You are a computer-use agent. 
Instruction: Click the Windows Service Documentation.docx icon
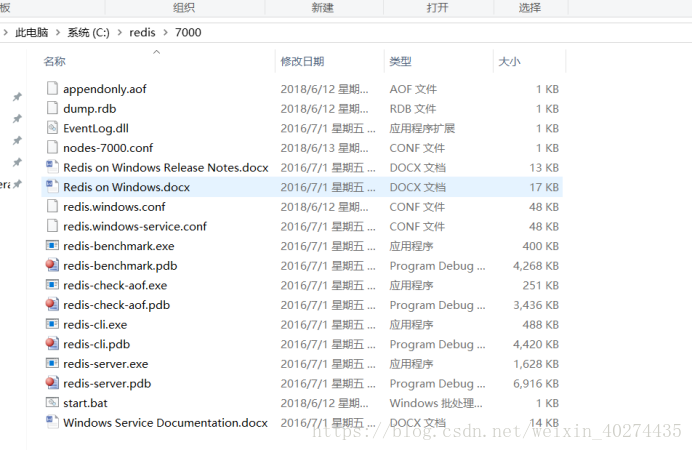pyautogui.click(x=52, y=422)
